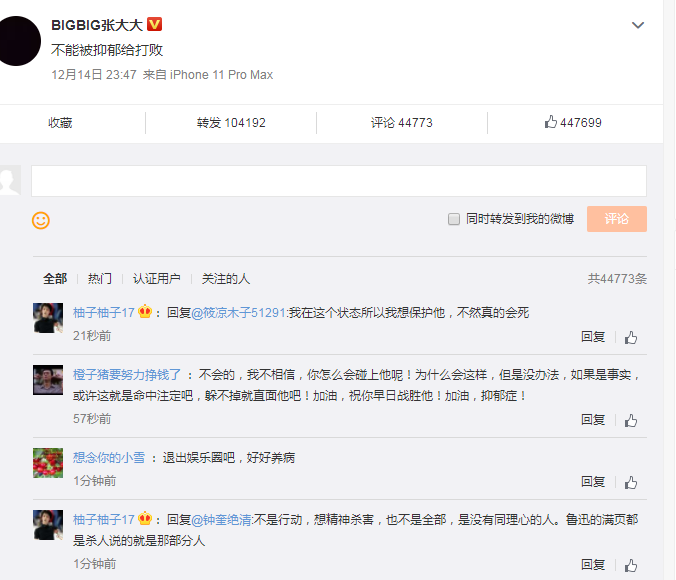Like the 57秒前 comment thumbs-up
The image size is (676, 580).
click(631, 420)
